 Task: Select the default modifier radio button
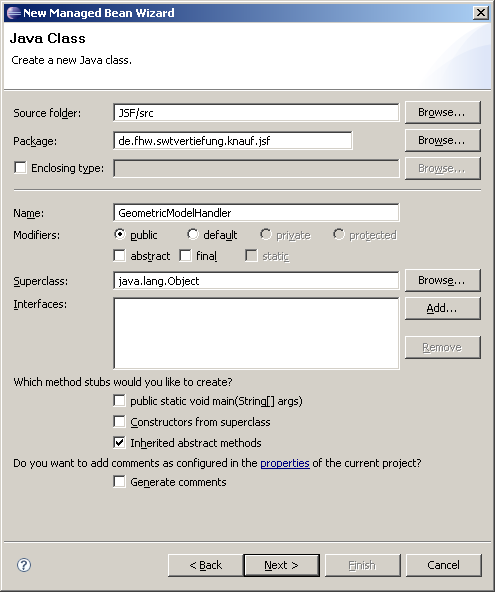193,234
